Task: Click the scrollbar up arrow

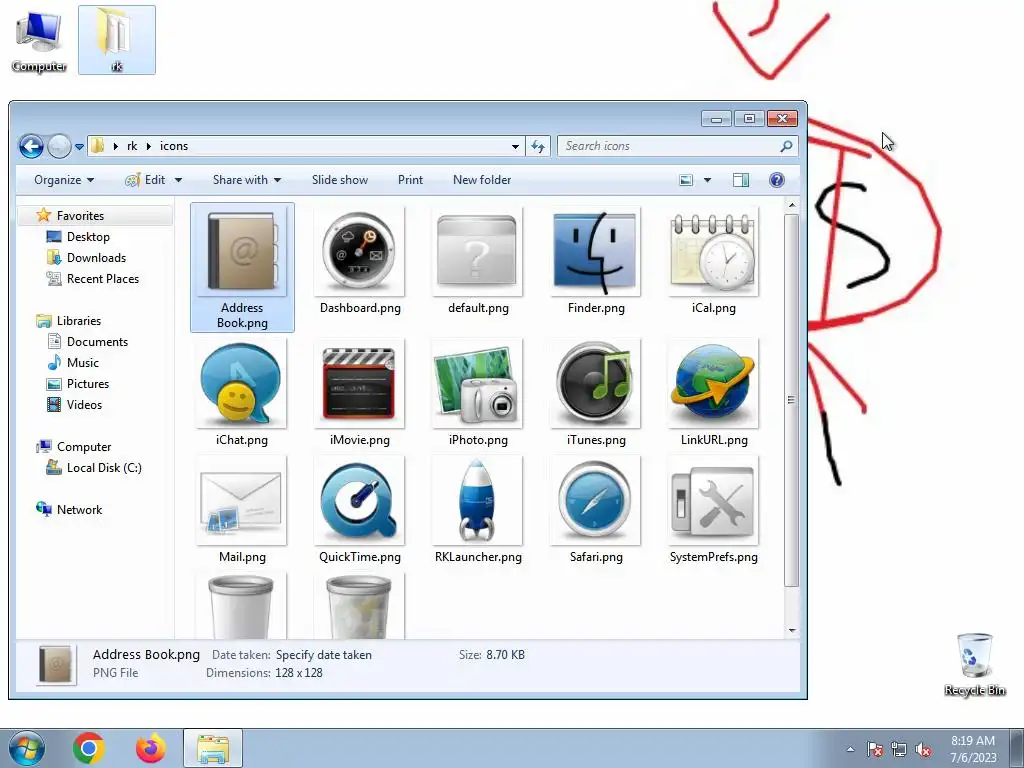Action: 792,206
